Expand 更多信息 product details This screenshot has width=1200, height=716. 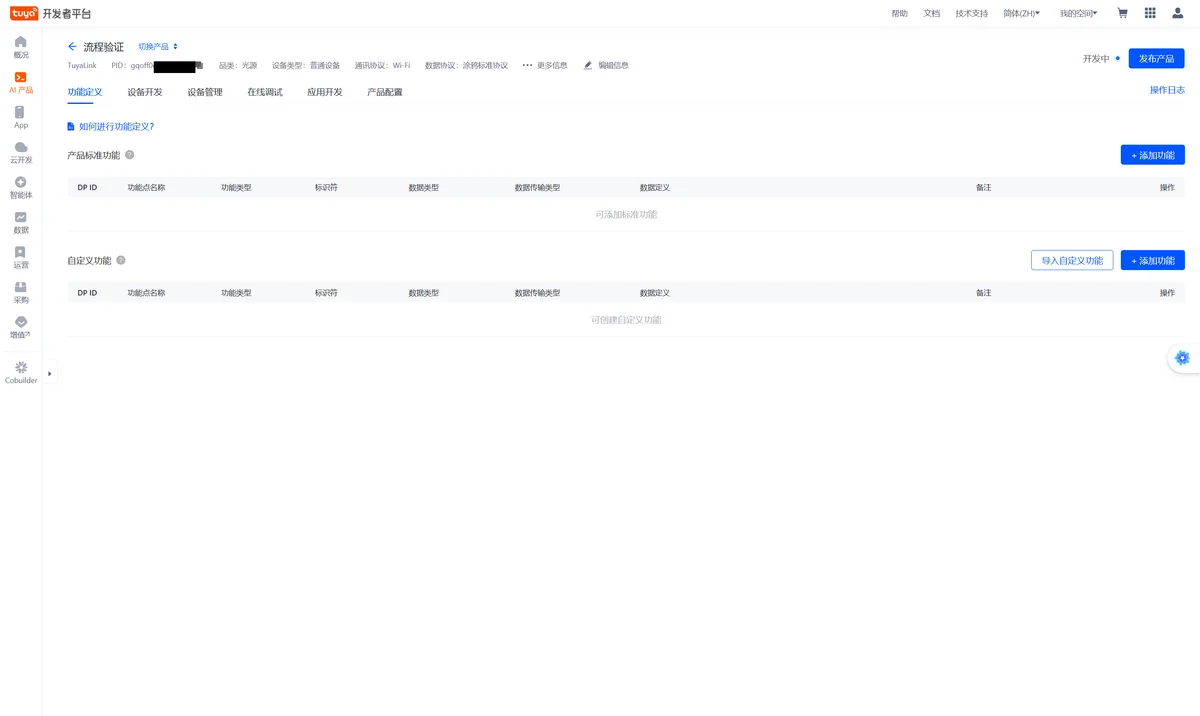coord(545,65)
